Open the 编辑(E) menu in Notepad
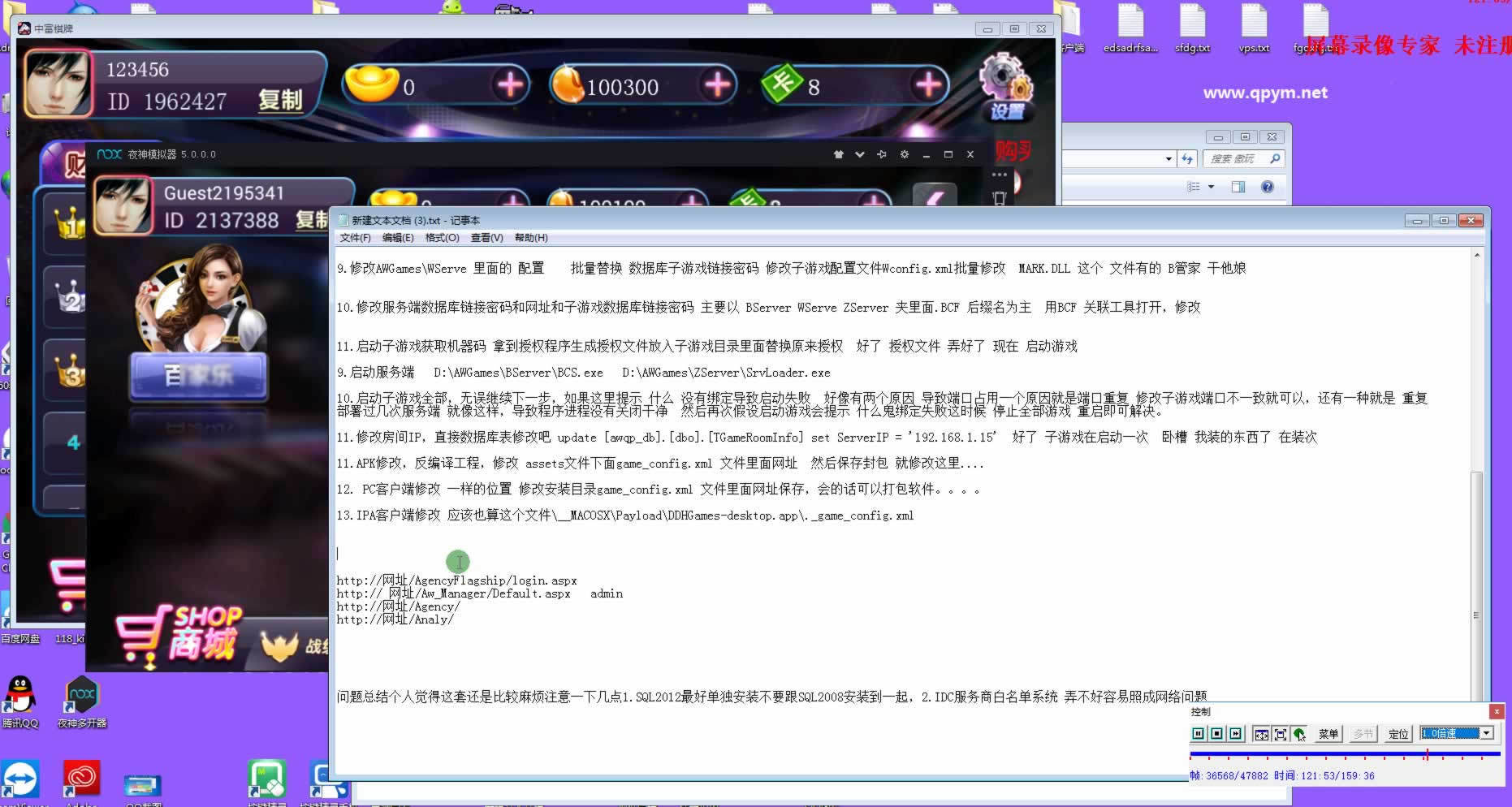Screen dimensions: 1512x807 coord(398,238)
